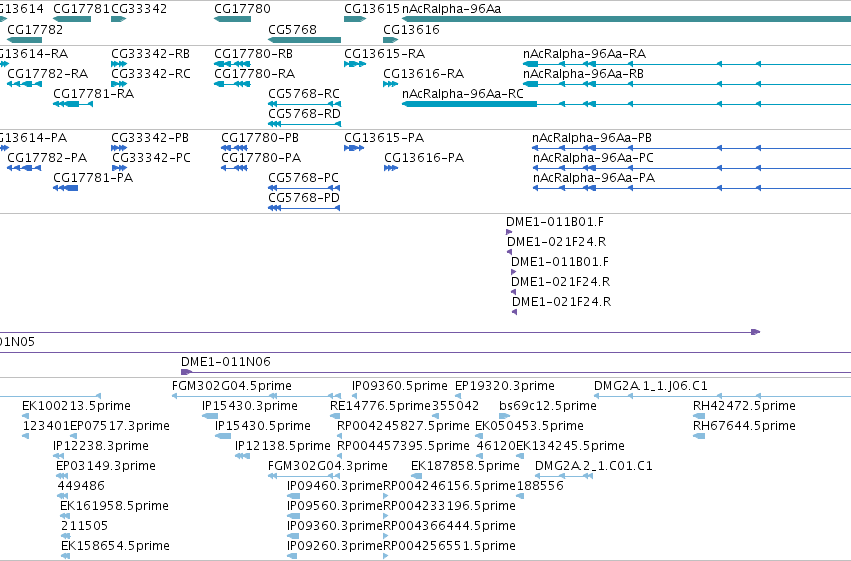The width and height of the screenshot is (851, 561).
Task: Click EST RH42472.5prime
Action: (x=744, y=406)
